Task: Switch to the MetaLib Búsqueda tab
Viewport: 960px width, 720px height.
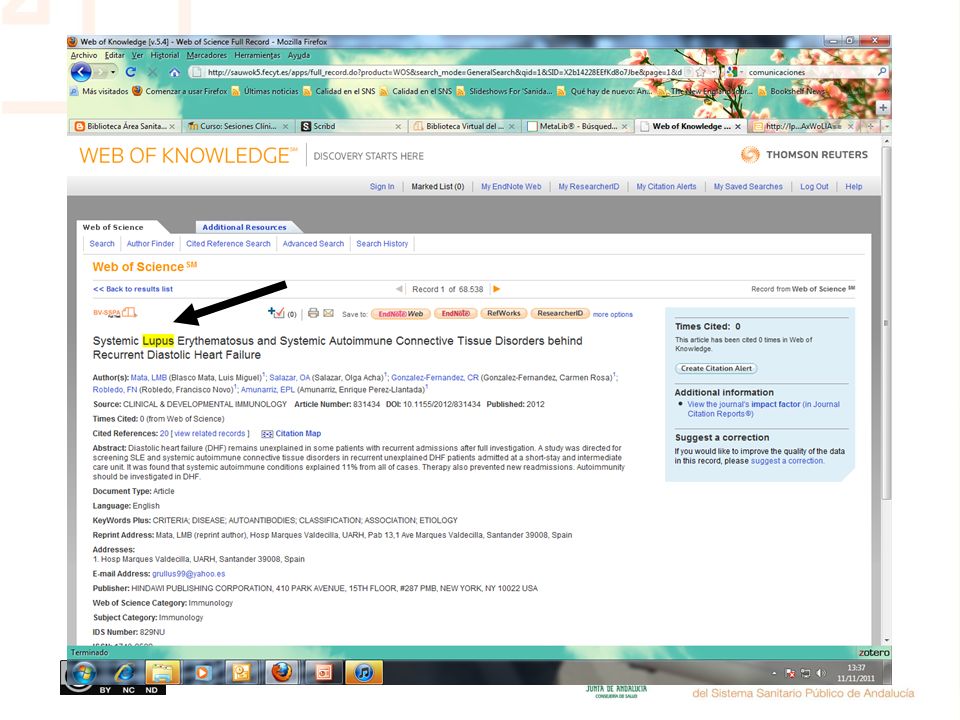Action: [577, 126]
